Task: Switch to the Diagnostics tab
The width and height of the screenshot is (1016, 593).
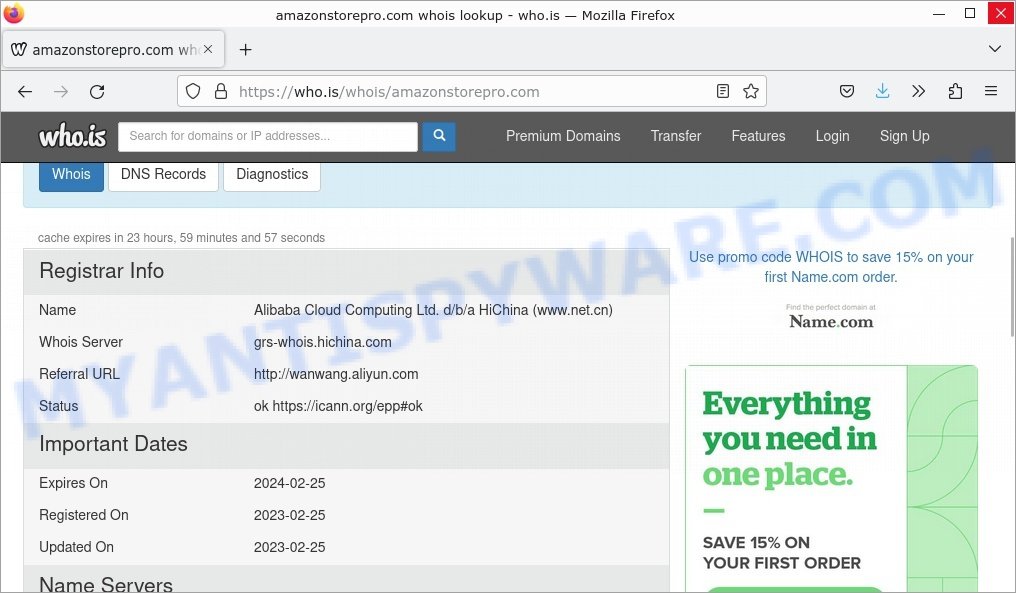Action: 272,175
